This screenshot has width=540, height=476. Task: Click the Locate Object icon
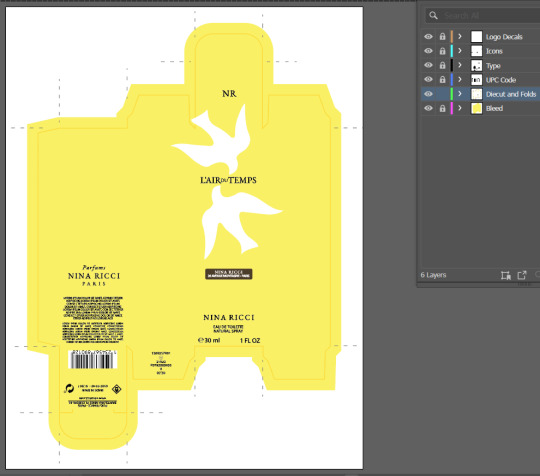pyautogui.click(x=506, y=275)
